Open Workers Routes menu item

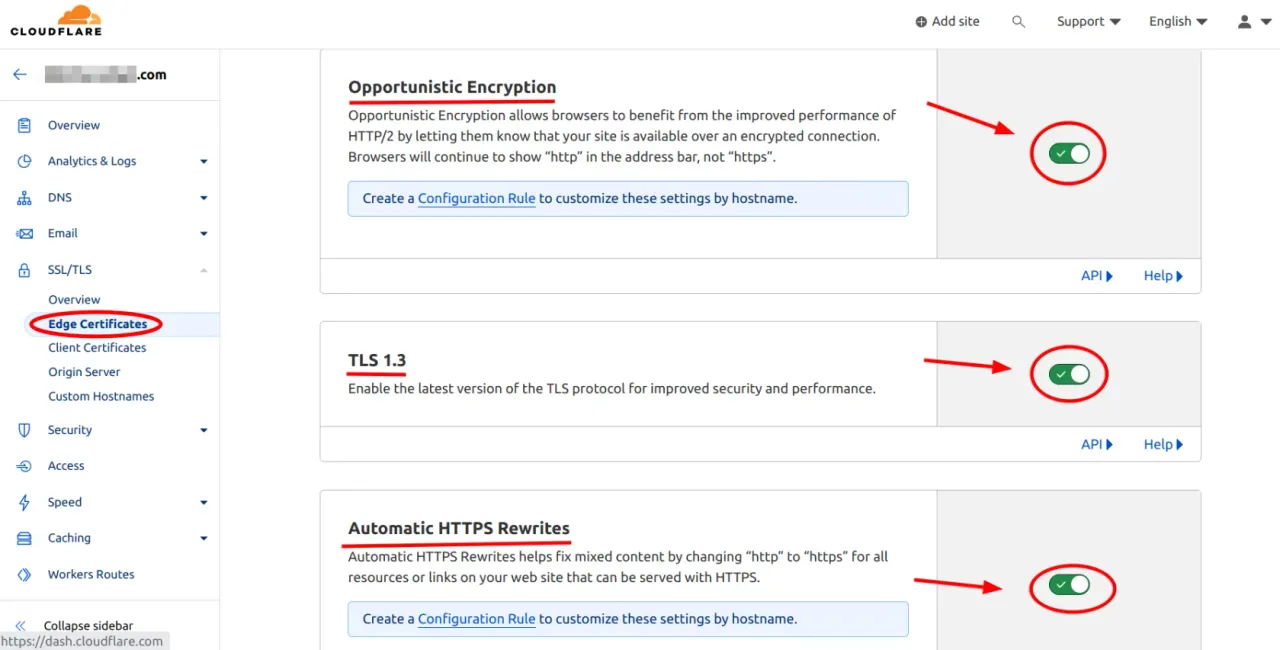pyautogui.click(x=91, y=575)
